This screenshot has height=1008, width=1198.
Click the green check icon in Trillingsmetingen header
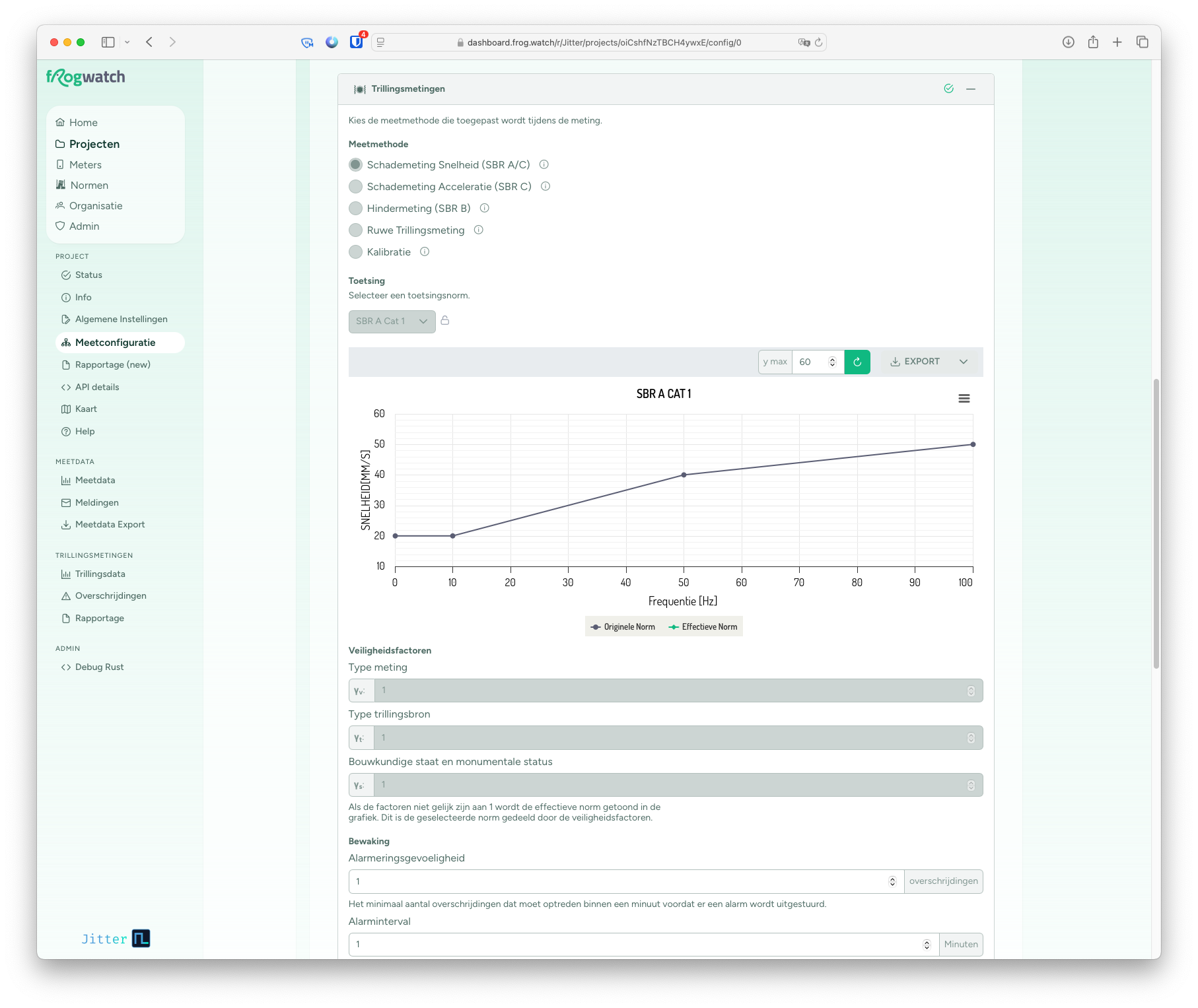coord(949,89)
